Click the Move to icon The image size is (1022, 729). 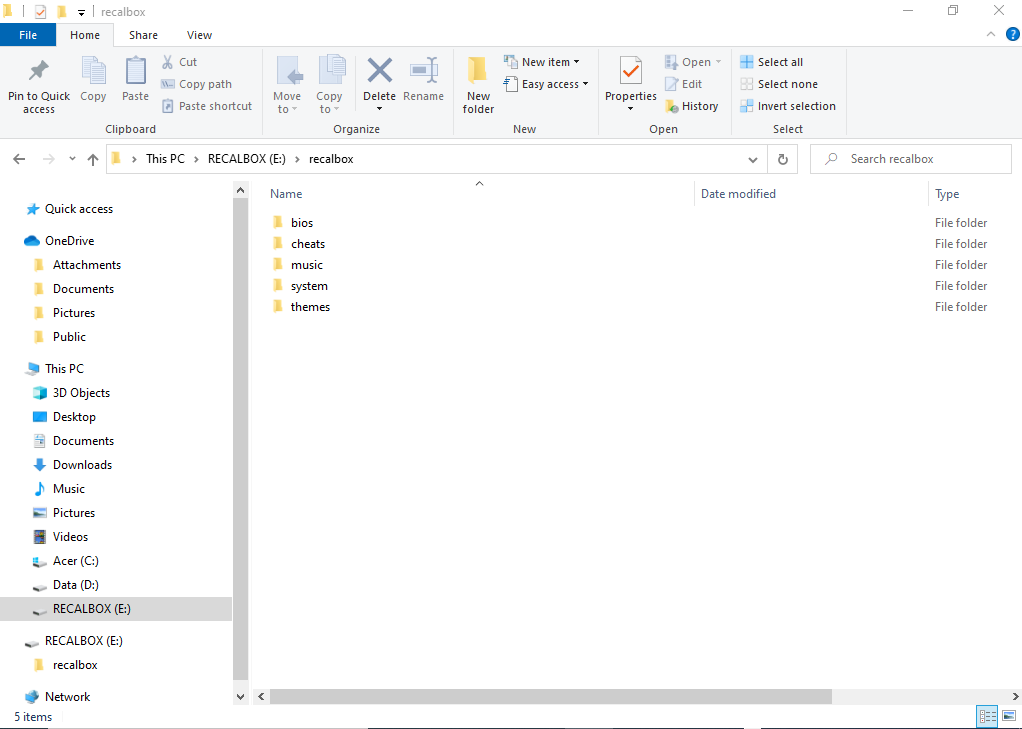(x=287, y=70)
